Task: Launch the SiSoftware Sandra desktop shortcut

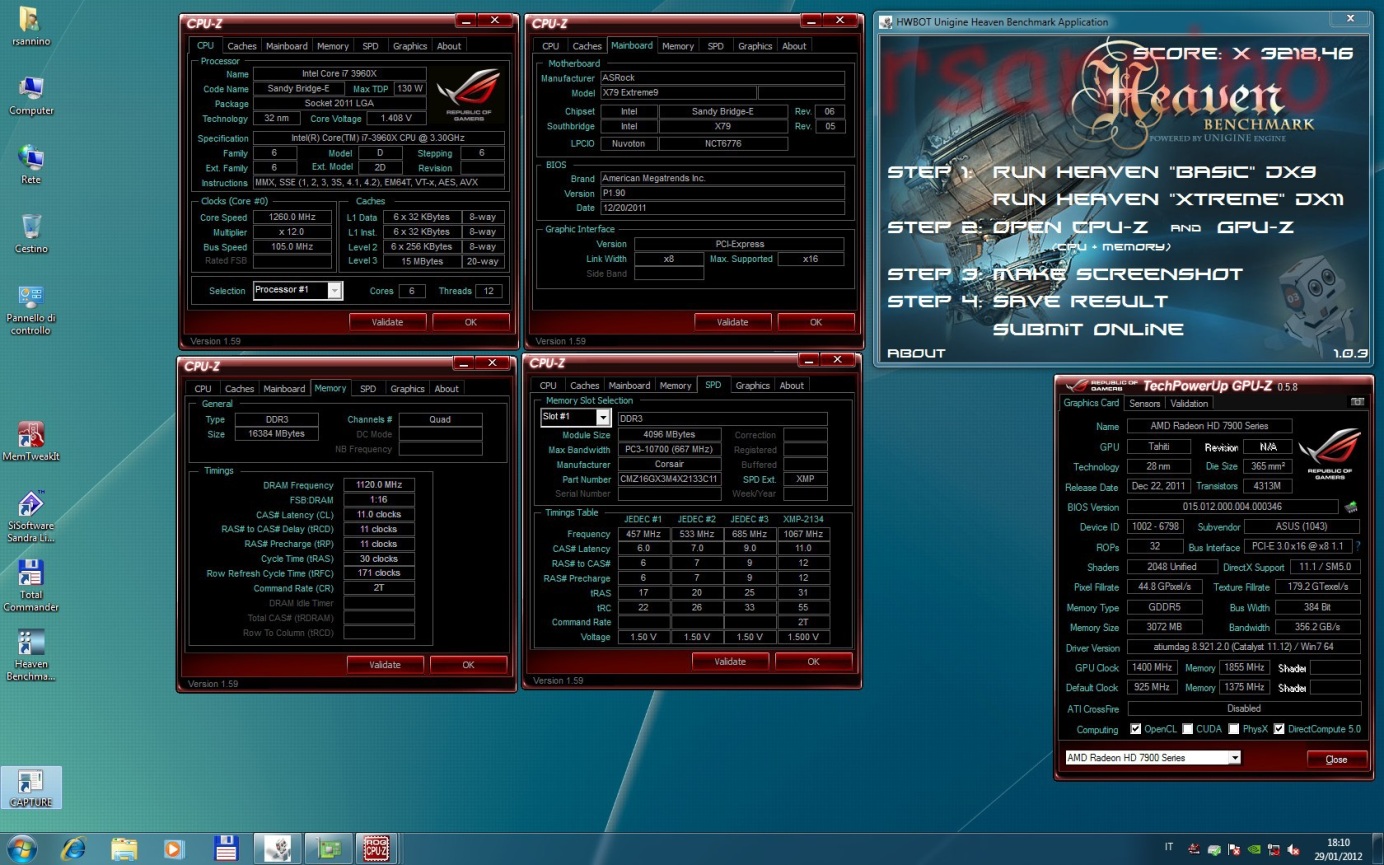Action: tap(31, 516)
